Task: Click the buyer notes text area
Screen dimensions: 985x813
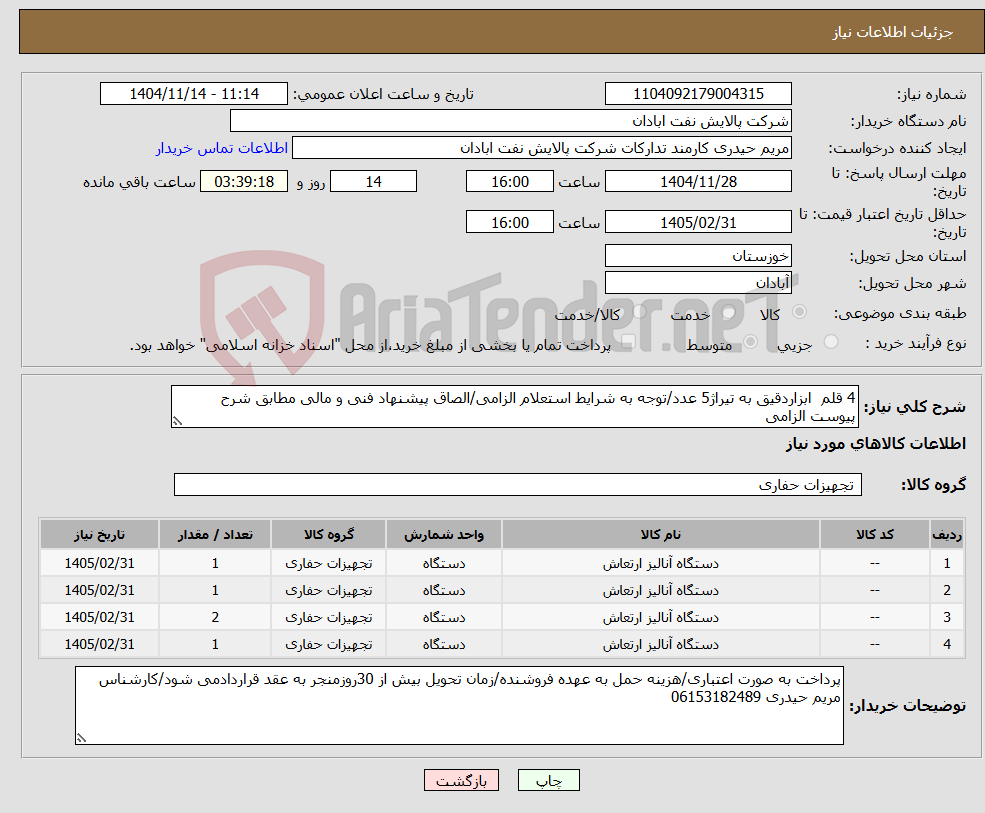Action: coord(459,706)
